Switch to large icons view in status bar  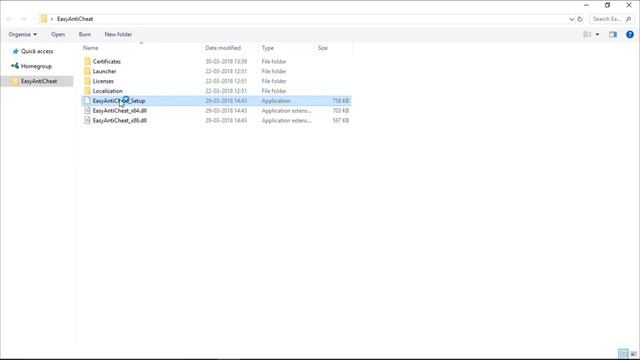[633, 353]
